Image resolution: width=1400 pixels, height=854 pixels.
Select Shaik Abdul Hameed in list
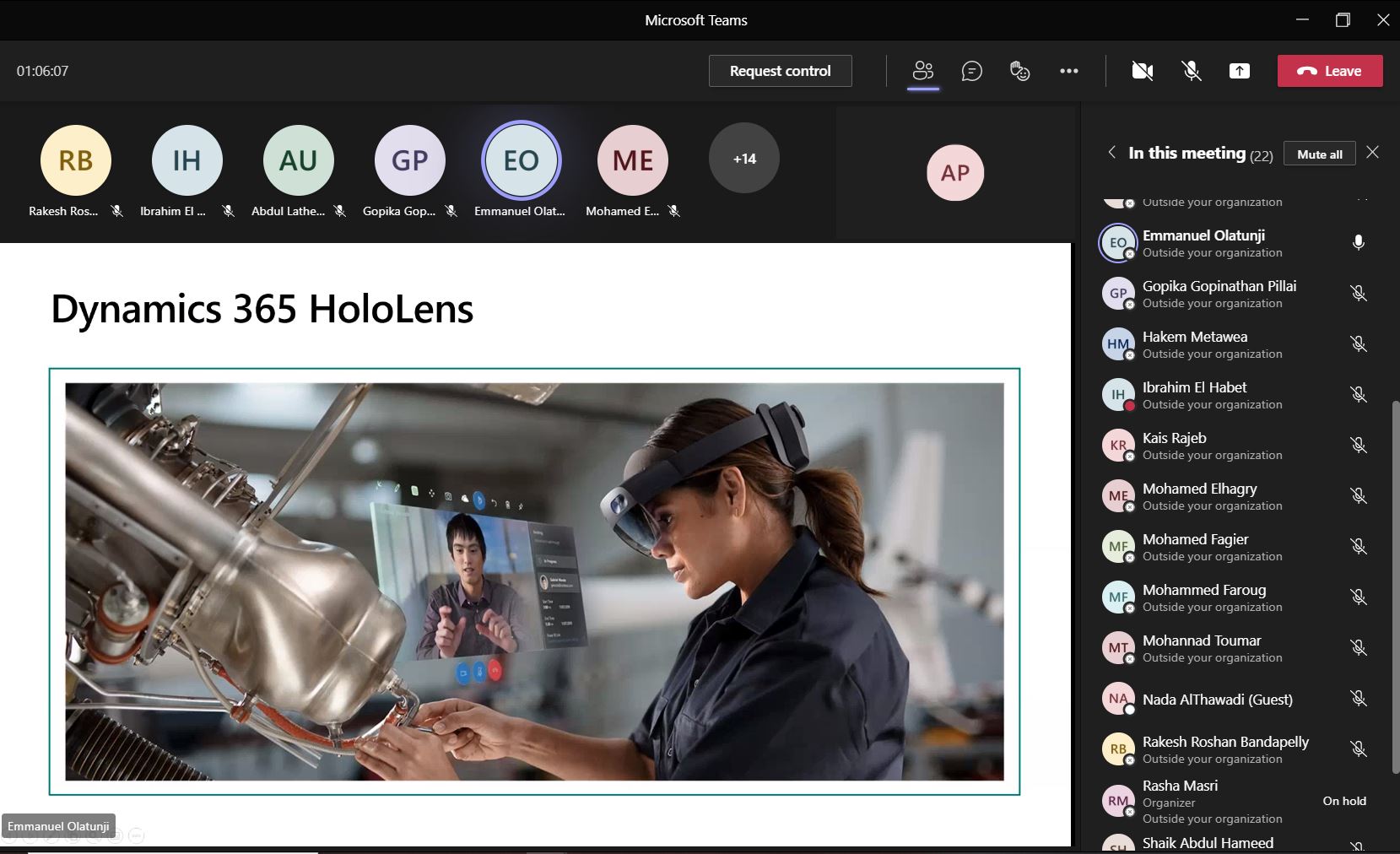(x=1235, y=843)
